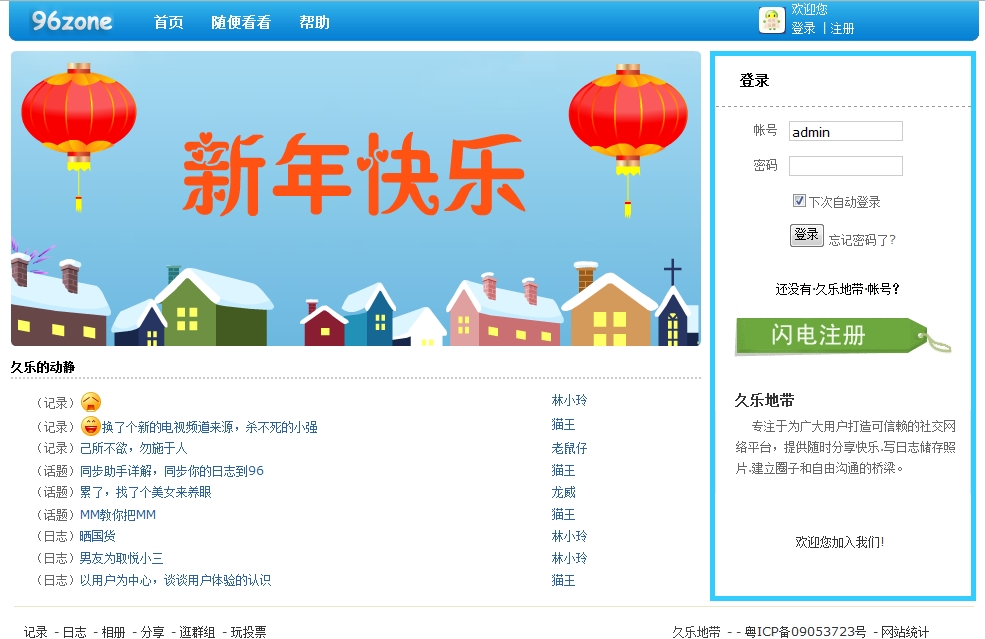The width and height of the screenshot is (985, 639).
Task: Click the 久乐地带 sidebar heading
Action: click(x=764, y=400)
